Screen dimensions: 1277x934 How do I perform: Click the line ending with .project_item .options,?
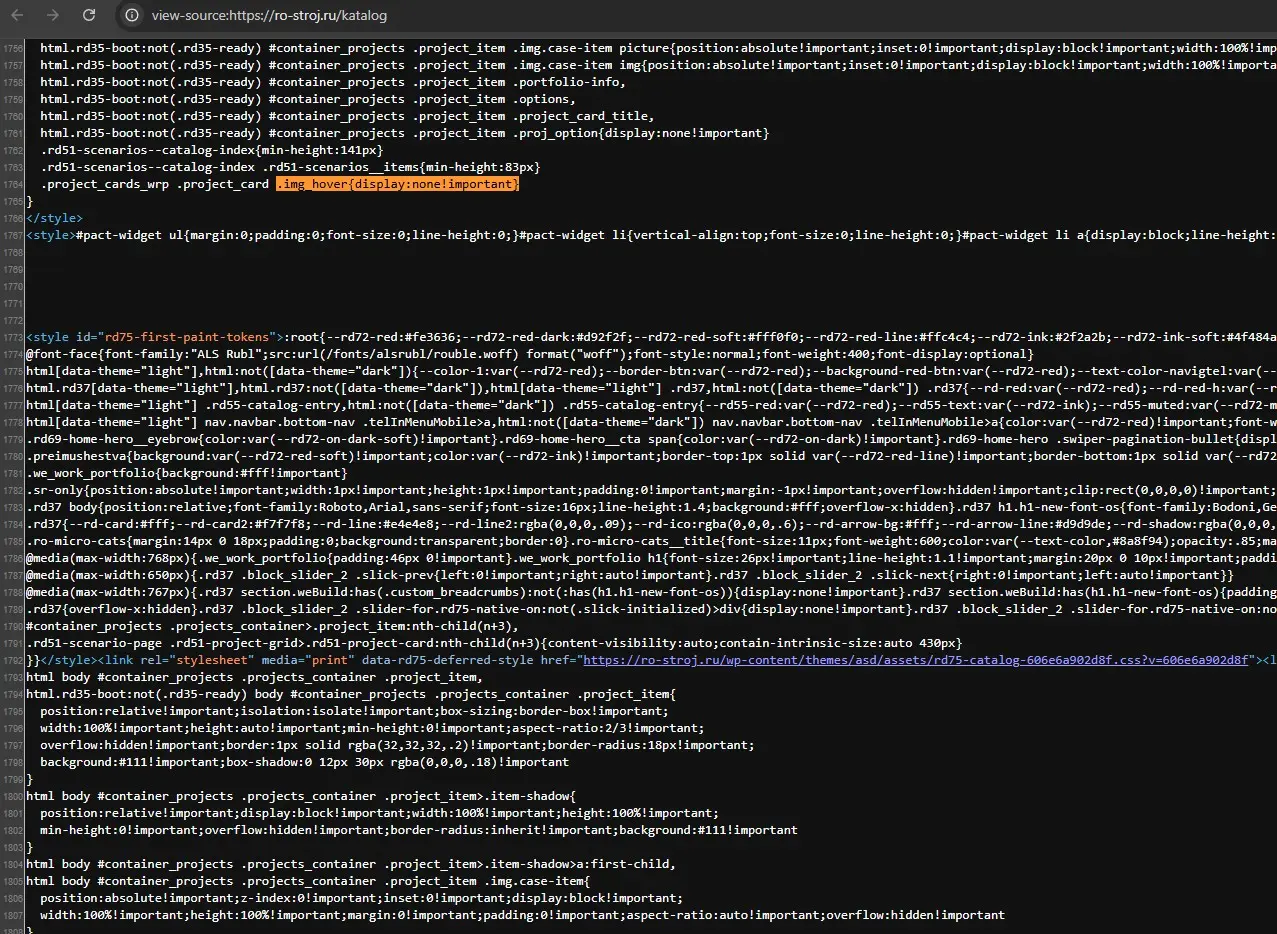tap(308, 99)
